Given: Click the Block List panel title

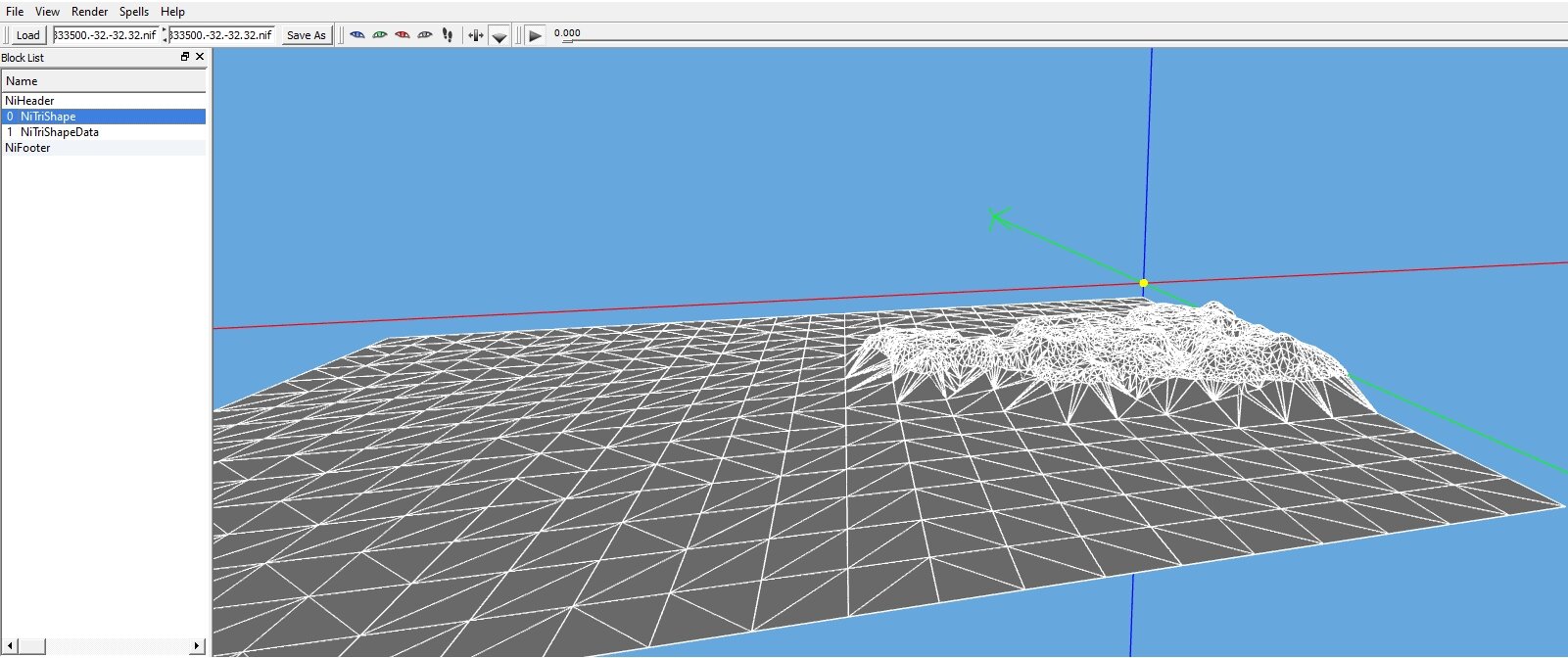Looking at the screenshot, I should point(23,58).
